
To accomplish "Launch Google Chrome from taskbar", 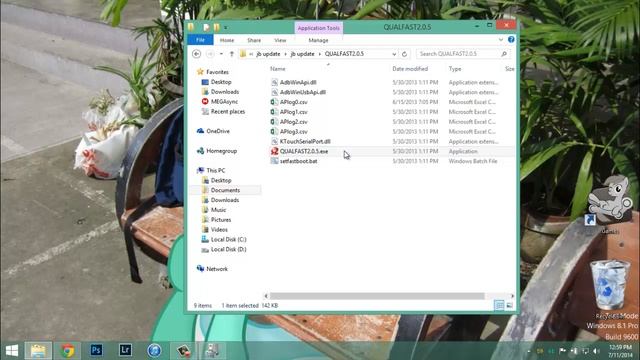I will pos(68,351).
